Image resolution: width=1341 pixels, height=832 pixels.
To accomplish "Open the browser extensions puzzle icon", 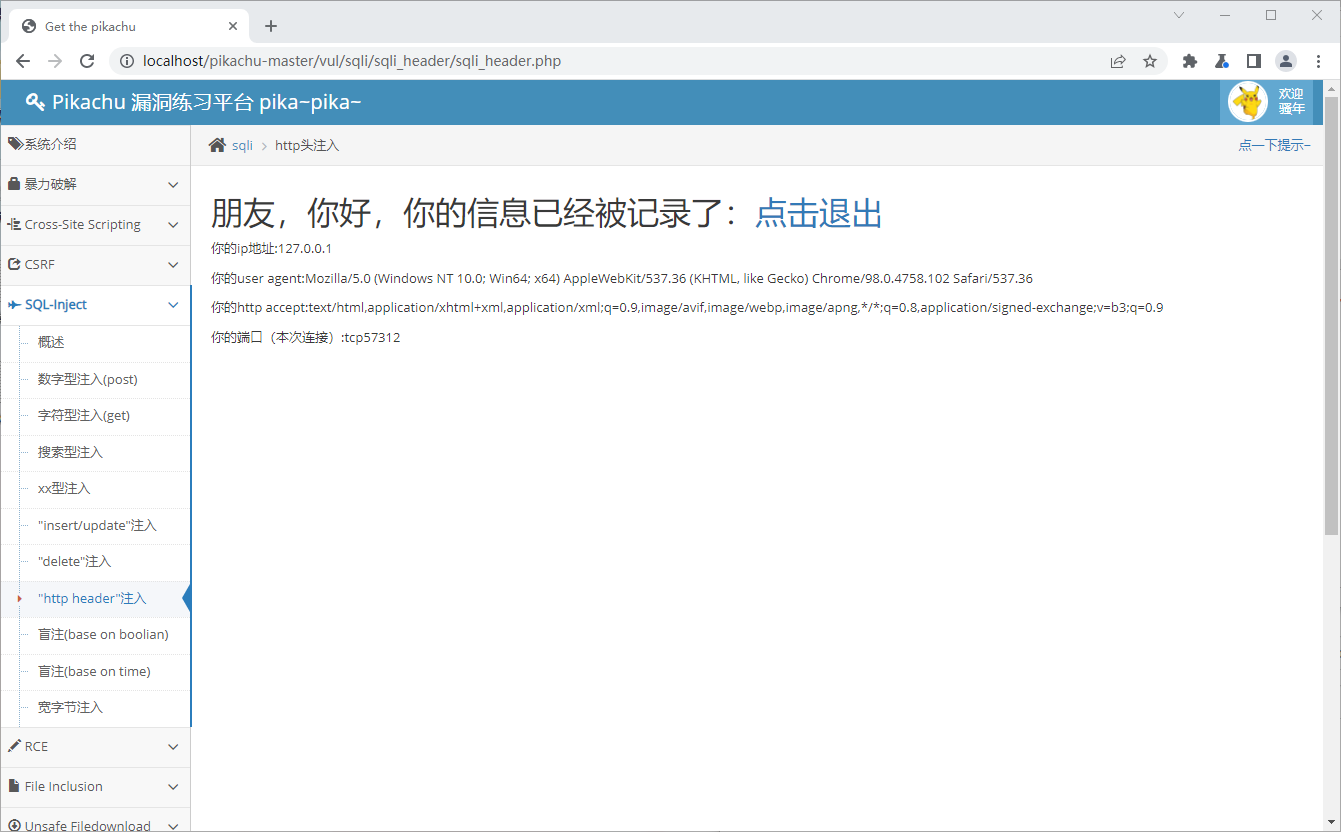I will click(1189, 61).
